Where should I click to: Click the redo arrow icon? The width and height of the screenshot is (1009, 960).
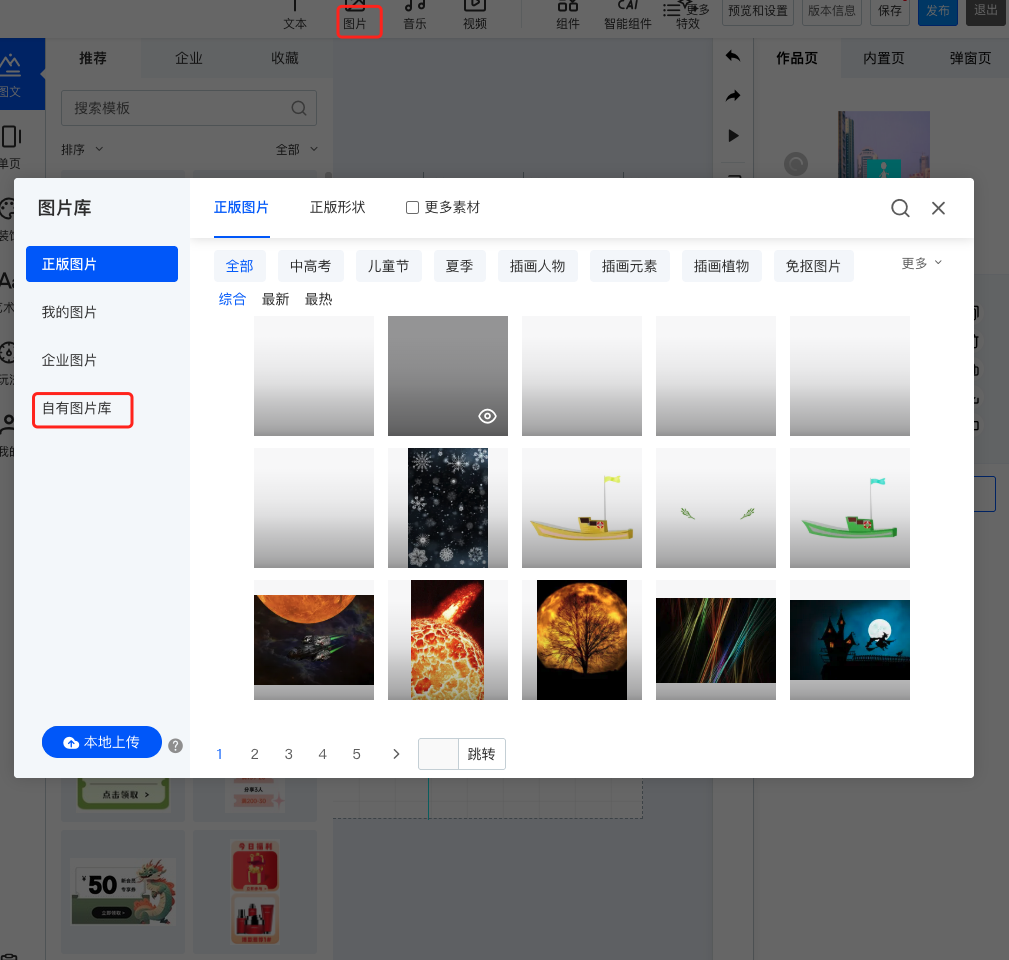733,96
